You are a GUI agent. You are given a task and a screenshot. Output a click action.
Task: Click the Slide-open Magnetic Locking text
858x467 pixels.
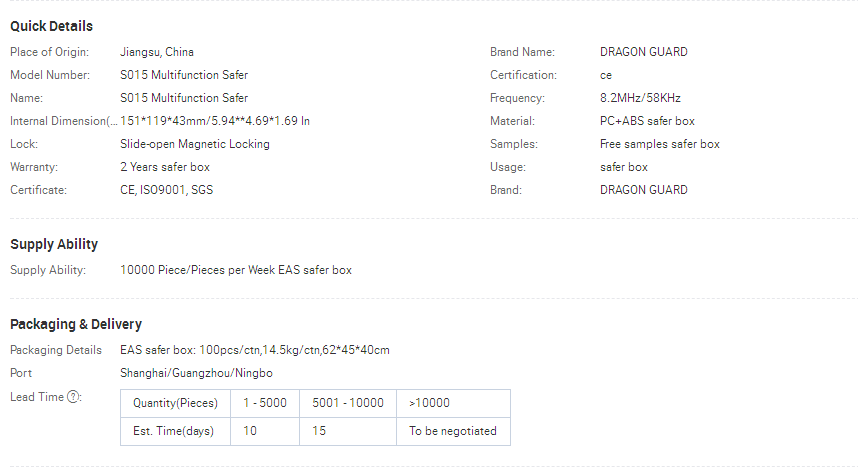pyautogui.click(x=195, y=144)
